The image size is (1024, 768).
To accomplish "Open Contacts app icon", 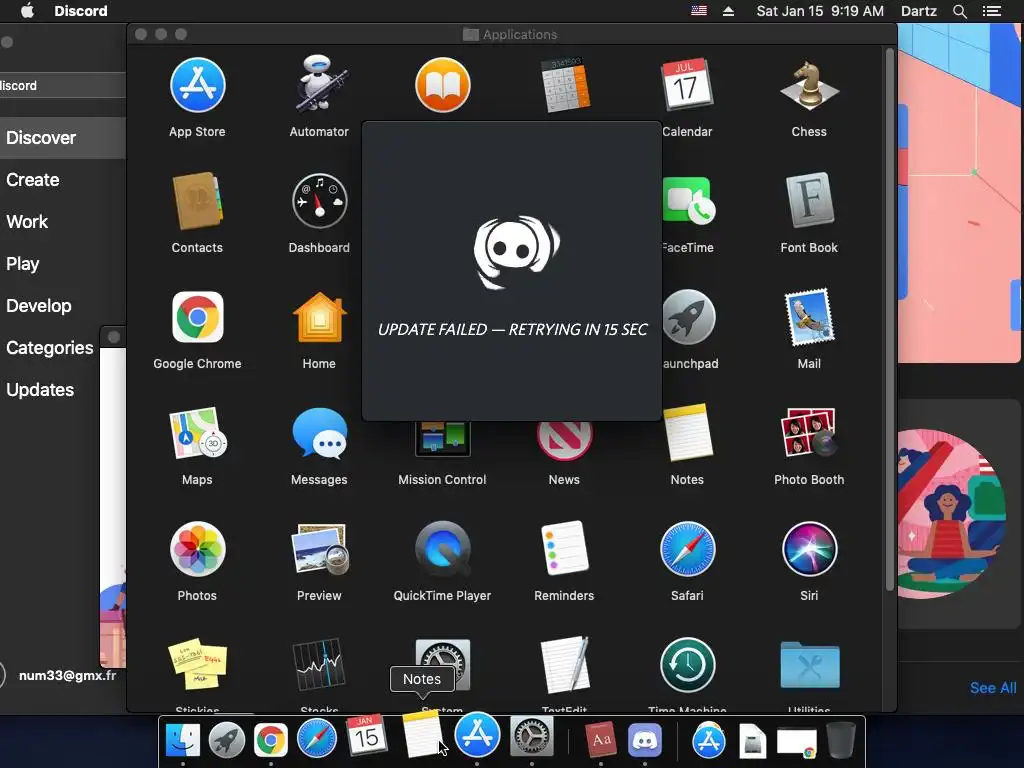I will point(197,201).
